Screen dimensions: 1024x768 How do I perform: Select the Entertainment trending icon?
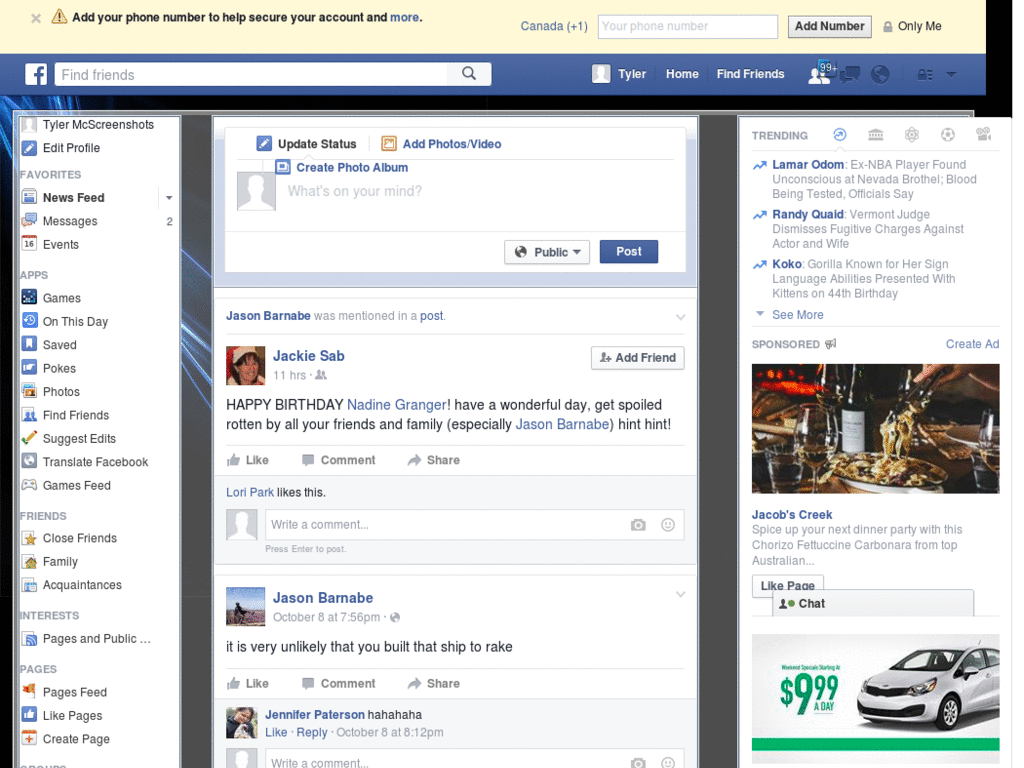click(x=984, y=135)
